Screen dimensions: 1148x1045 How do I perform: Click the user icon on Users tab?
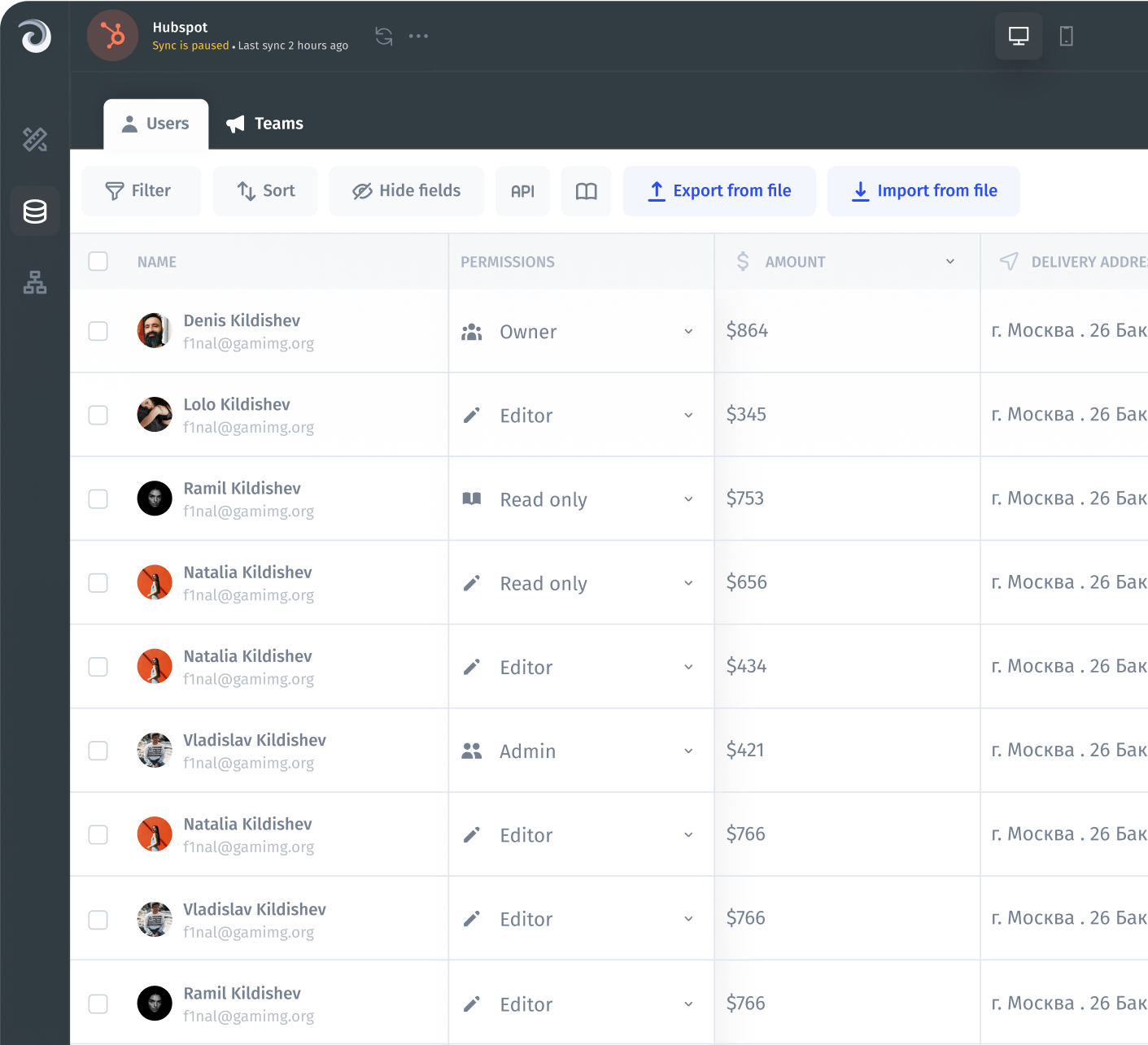click(129, 124)
